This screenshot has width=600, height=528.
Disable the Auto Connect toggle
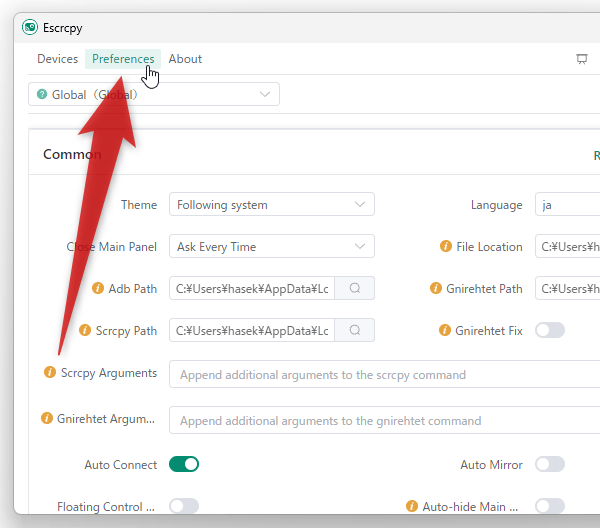tap(184, 464)
